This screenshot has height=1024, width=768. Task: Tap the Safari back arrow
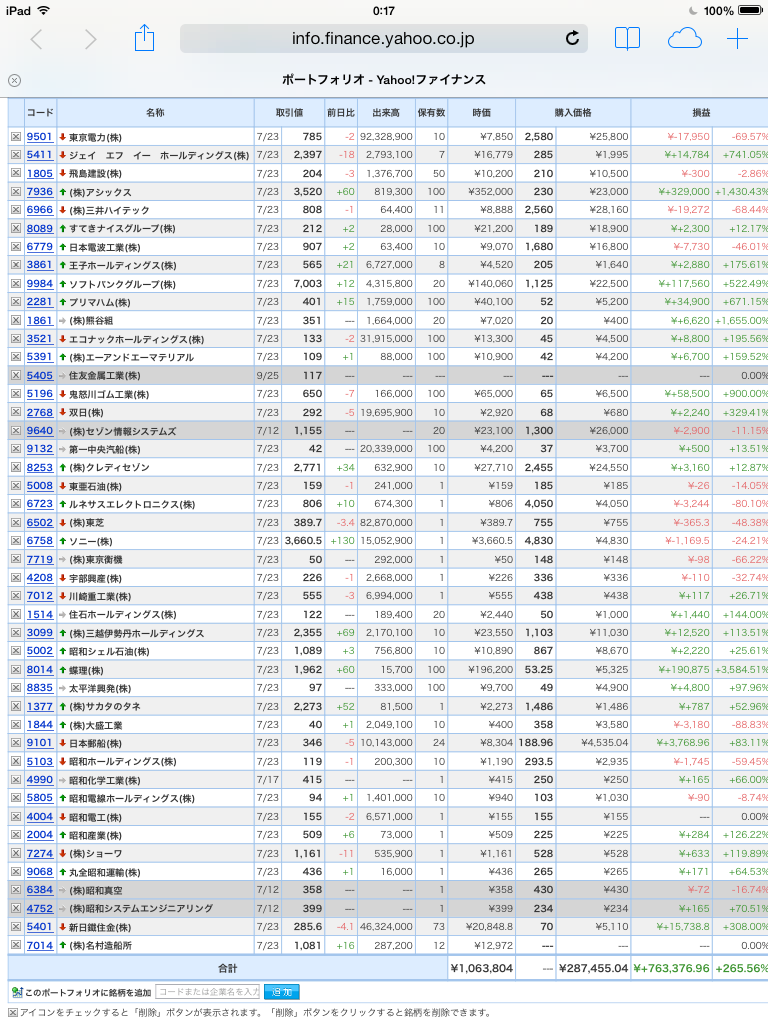[x=37, y=39]
